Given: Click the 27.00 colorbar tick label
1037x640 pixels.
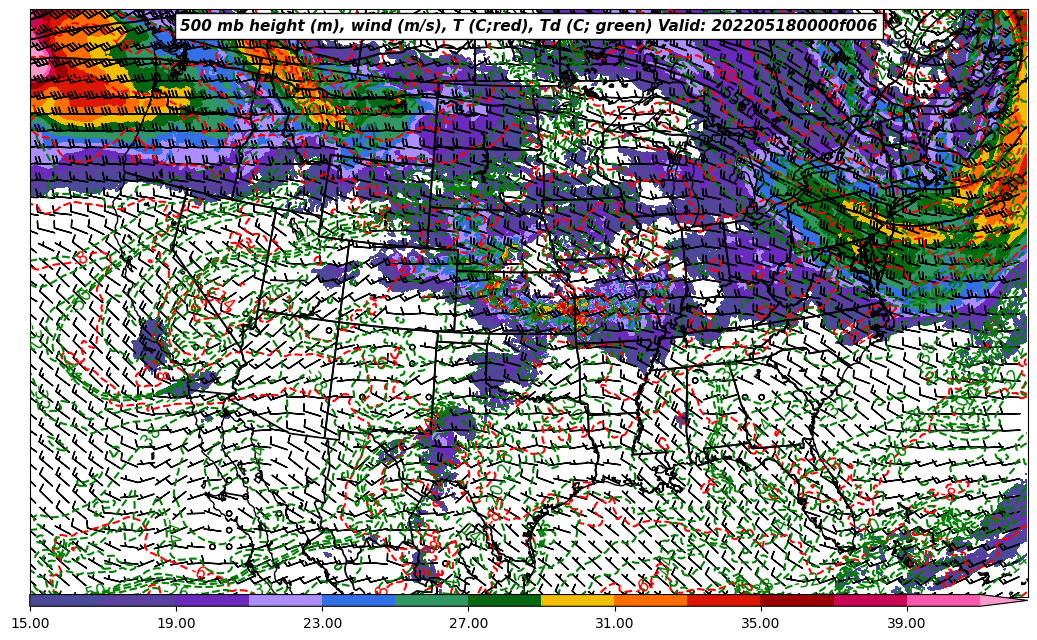Looking at the screenshot, I should pyautogui.click(x=468, y=623).
